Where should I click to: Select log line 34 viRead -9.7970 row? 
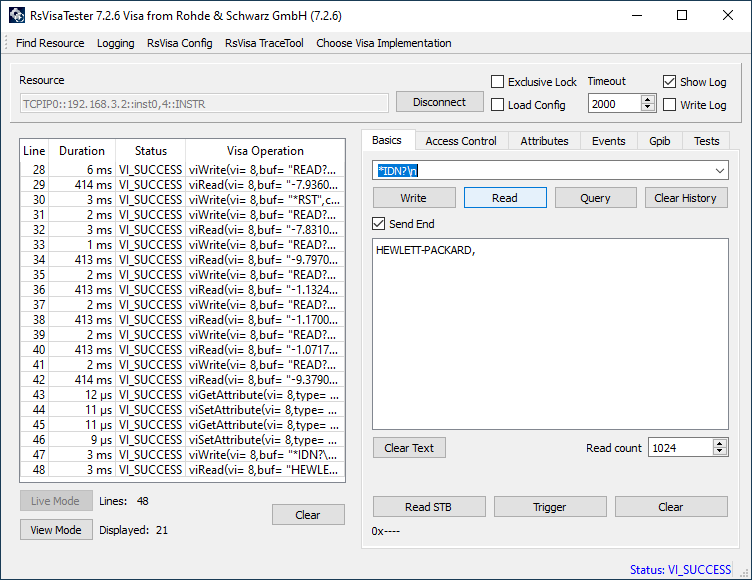(x=182, y=259)
